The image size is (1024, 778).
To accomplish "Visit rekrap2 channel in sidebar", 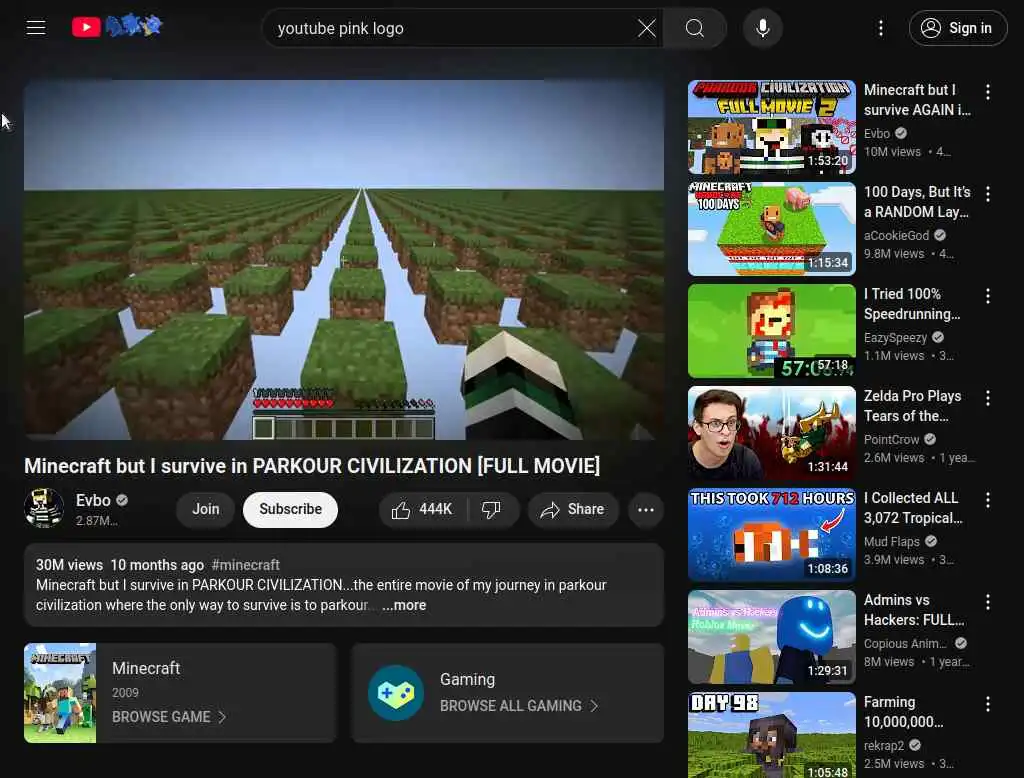I will pos(884,745).
